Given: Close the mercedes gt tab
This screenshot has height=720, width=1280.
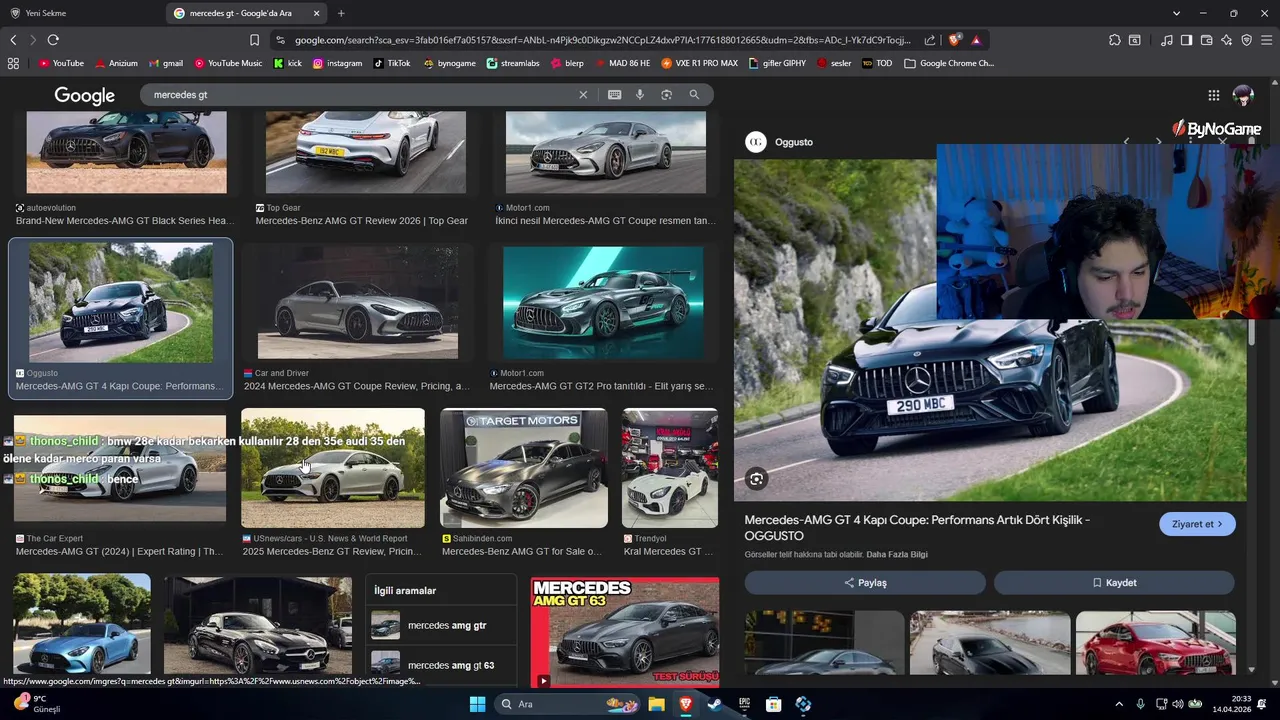Looking at the screenshot, I should [x=317, y=13].
